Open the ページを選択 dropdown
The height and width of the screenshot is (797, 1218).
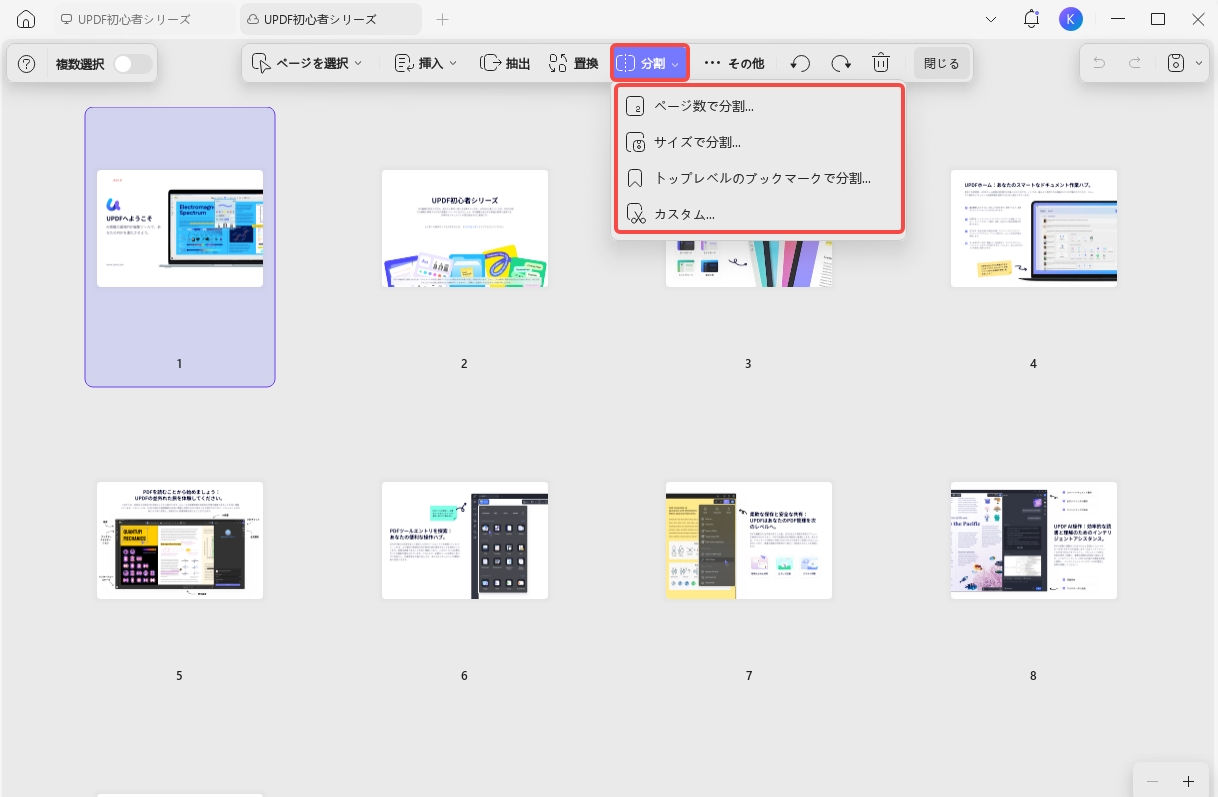(307, 63)
